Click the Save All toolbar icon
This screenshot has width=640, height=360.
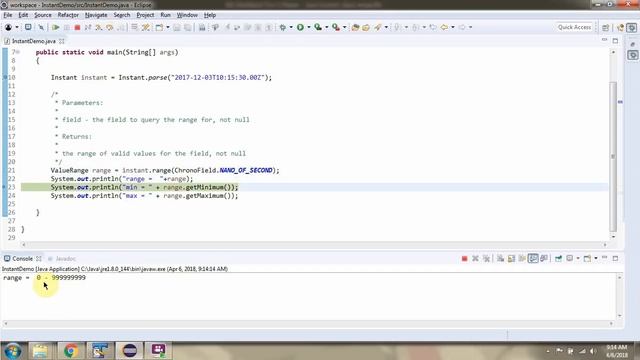[x=187, y=27]
